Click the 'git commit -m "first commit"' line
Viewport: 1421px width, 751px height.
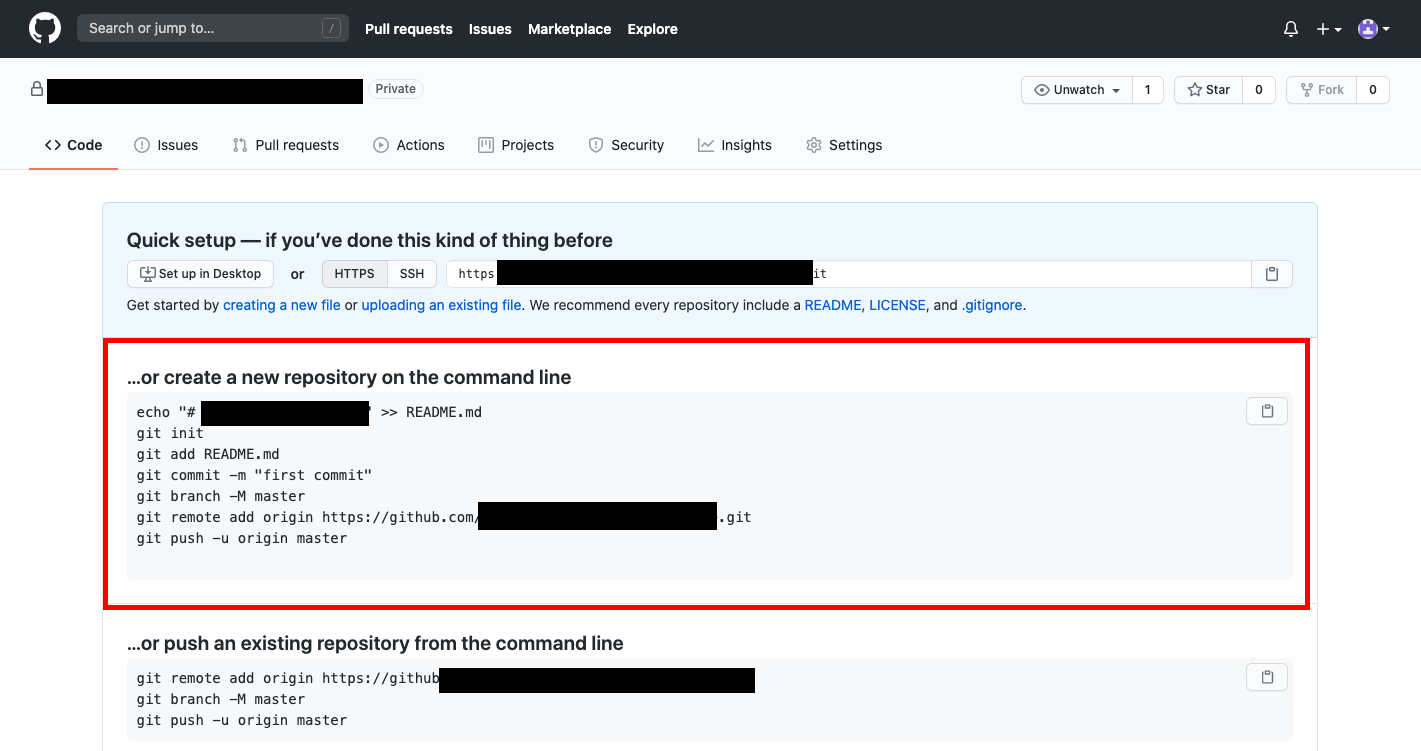pyautogui.click(x=254, y=475)
